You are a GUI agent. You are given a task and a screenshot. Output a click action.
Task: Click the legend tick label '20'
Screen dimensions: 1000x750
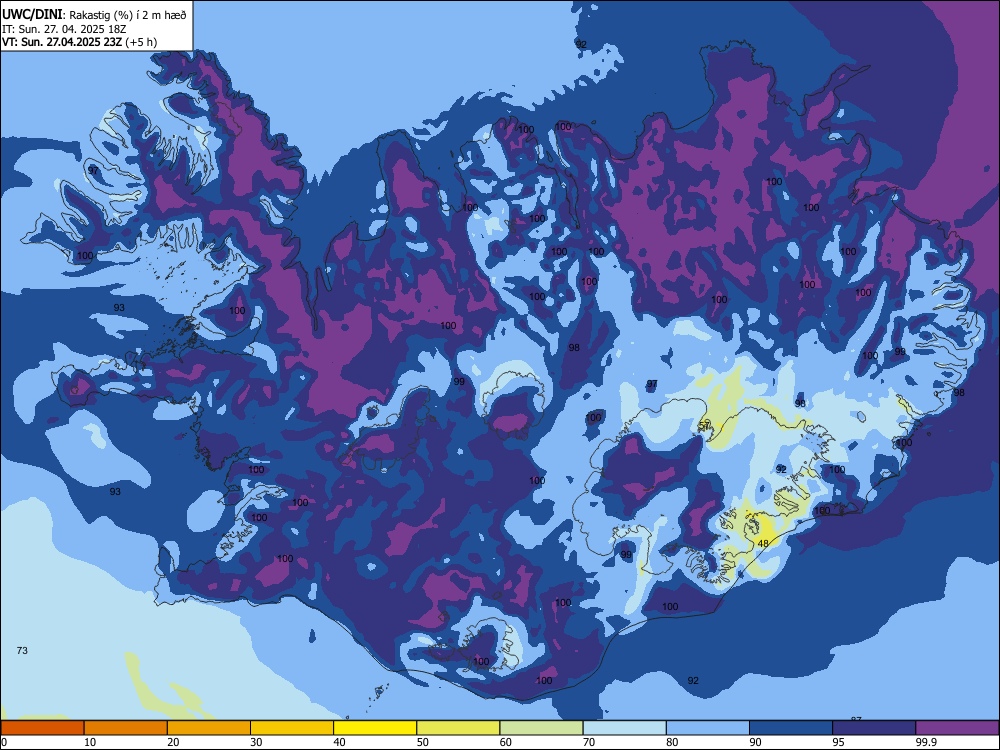coord(173,742)
